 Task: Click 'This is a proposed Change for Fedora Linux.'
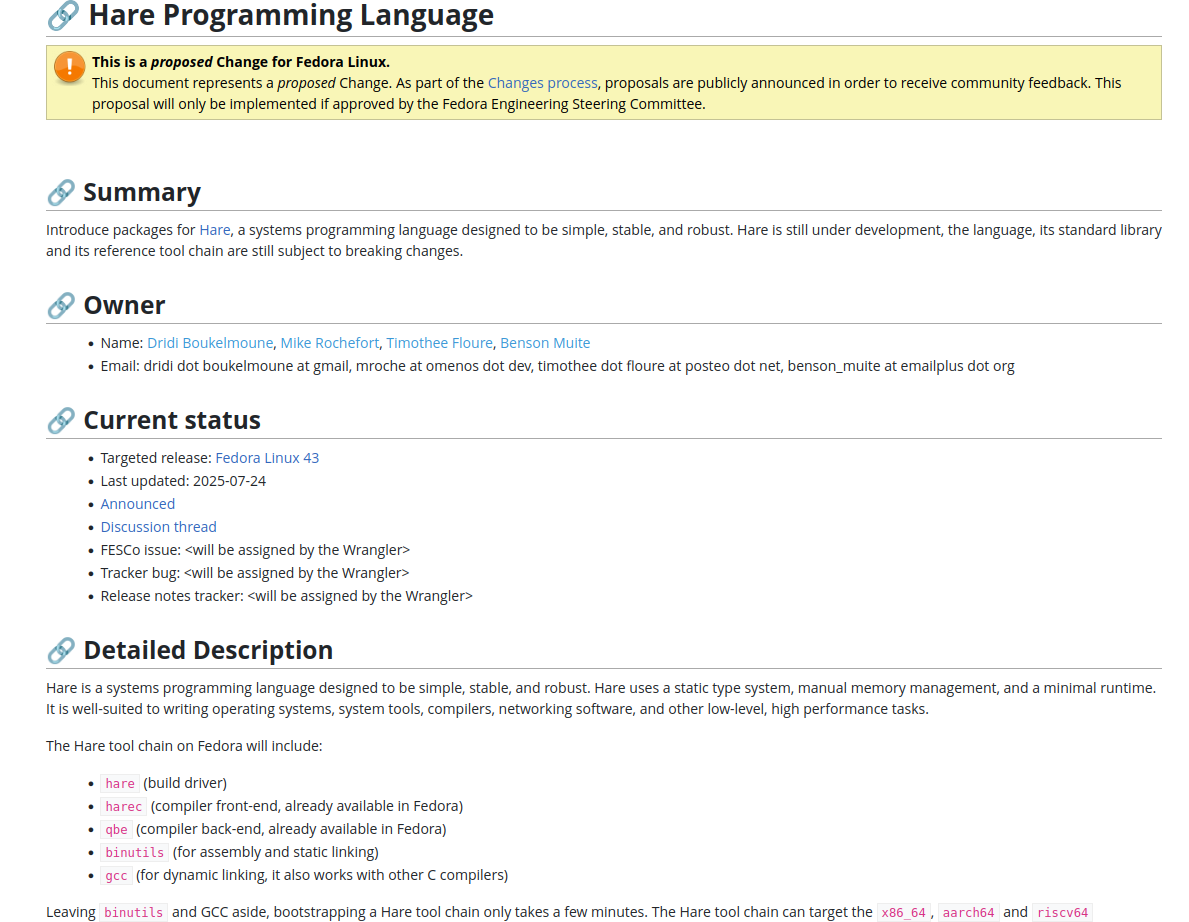241,62
